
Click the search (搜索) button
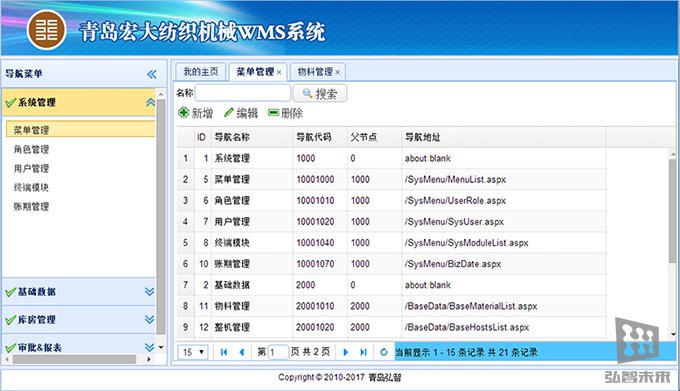click(x=320, y=93)
